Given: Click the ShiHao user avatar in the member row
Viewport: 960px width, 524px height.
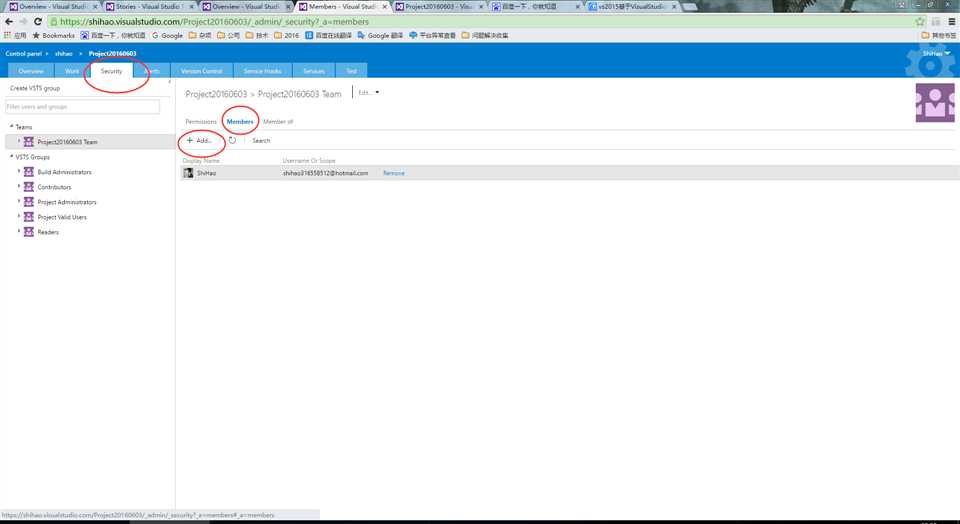Looking at the screenshot, I should point(189,173).
